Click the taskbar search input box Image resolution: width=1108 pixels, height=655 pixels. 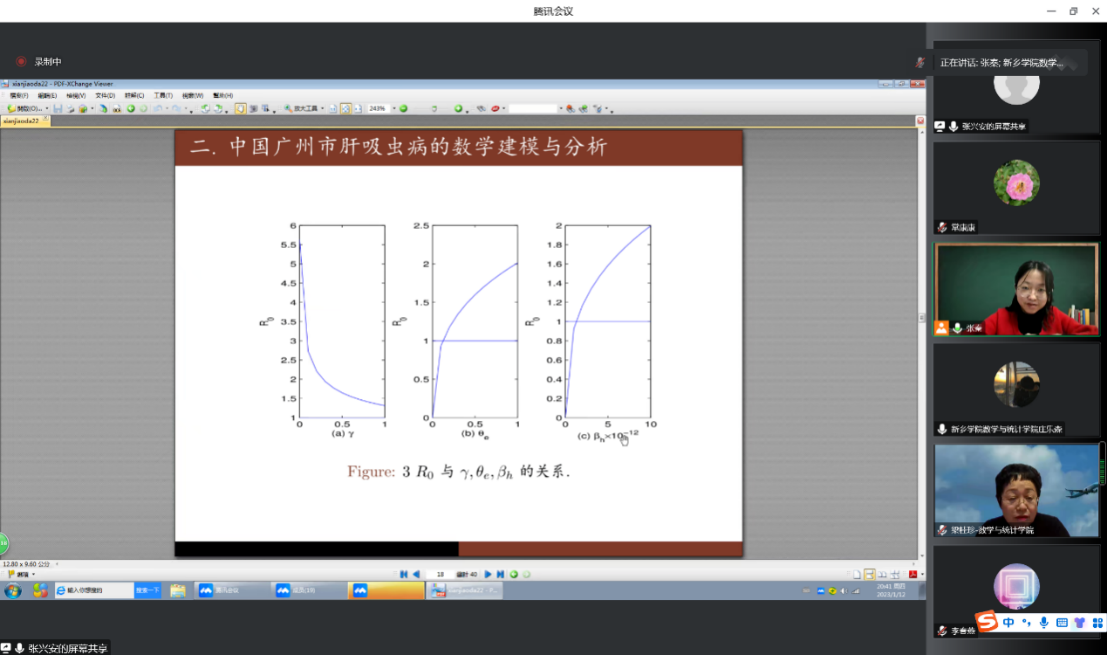[94, 591]
